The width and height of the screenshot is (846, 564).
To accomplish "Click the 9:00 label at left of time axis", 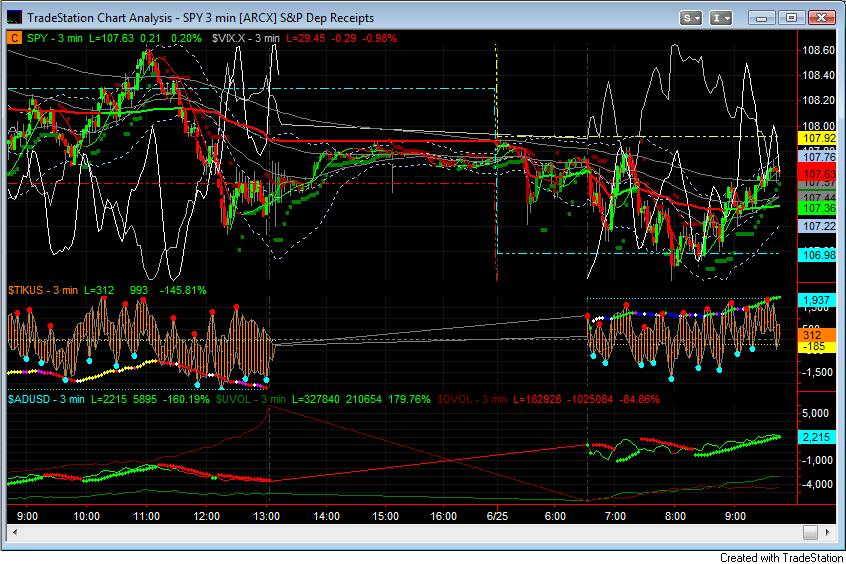I will (27, 516).
